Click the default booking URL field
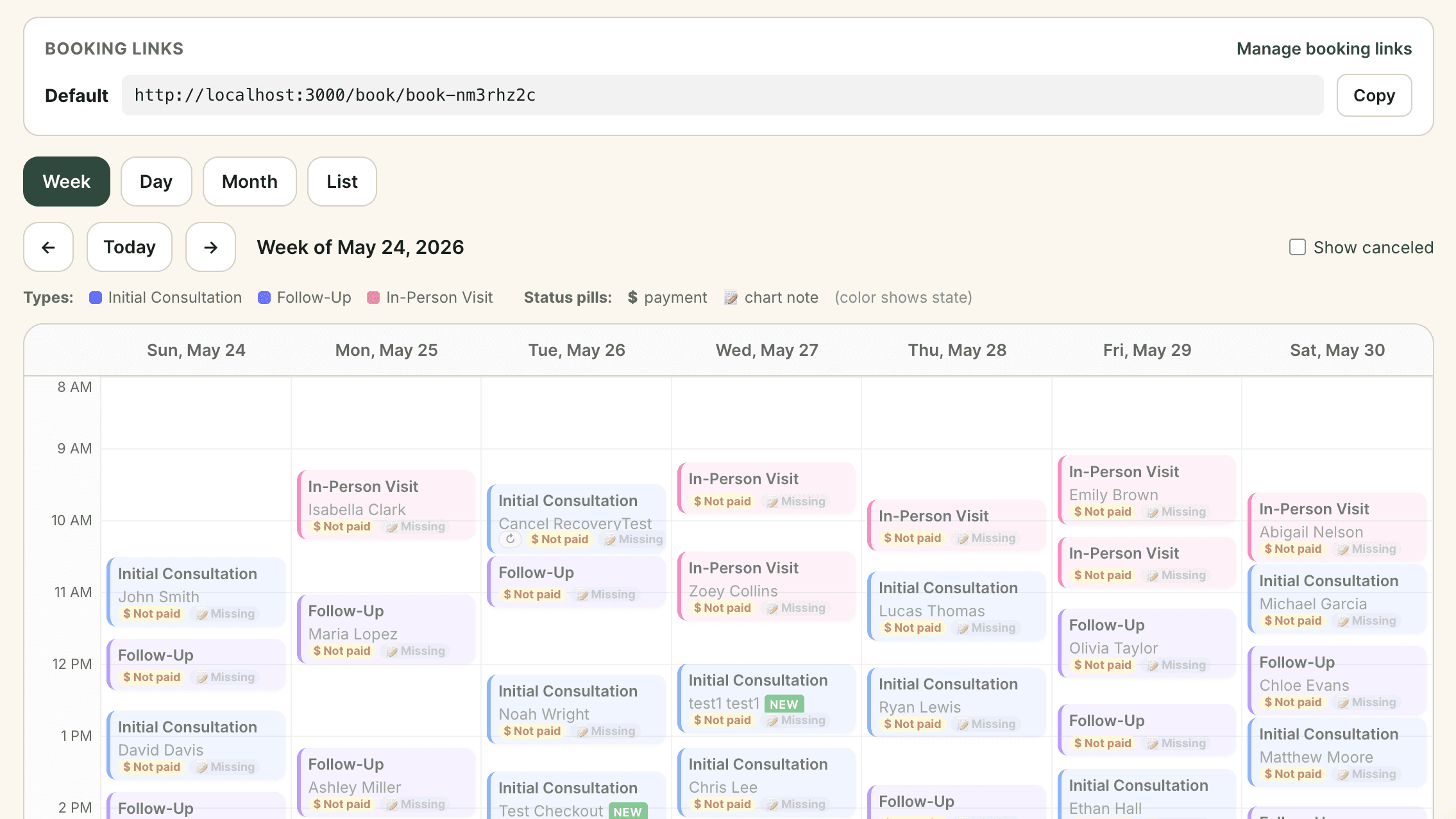This screenshot has height=819, width=1456. (x=722, y=96)
